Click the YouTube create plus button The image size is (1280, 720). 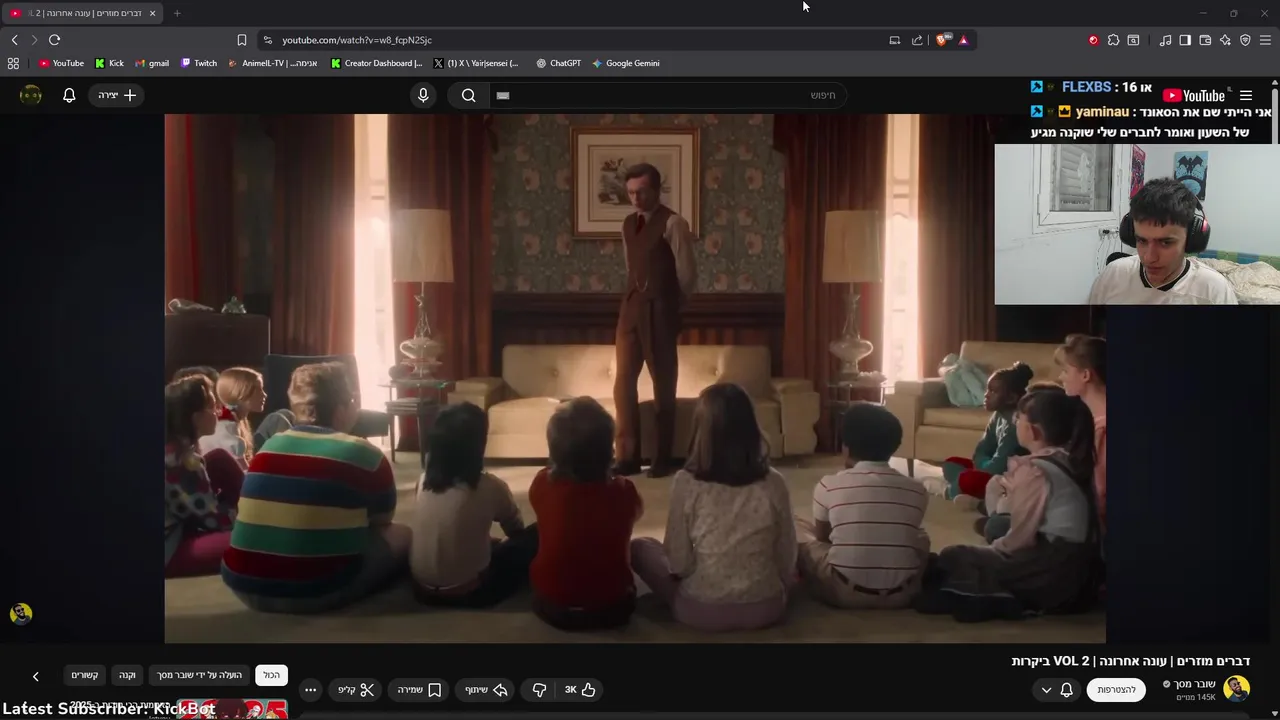tap(118, 95)
